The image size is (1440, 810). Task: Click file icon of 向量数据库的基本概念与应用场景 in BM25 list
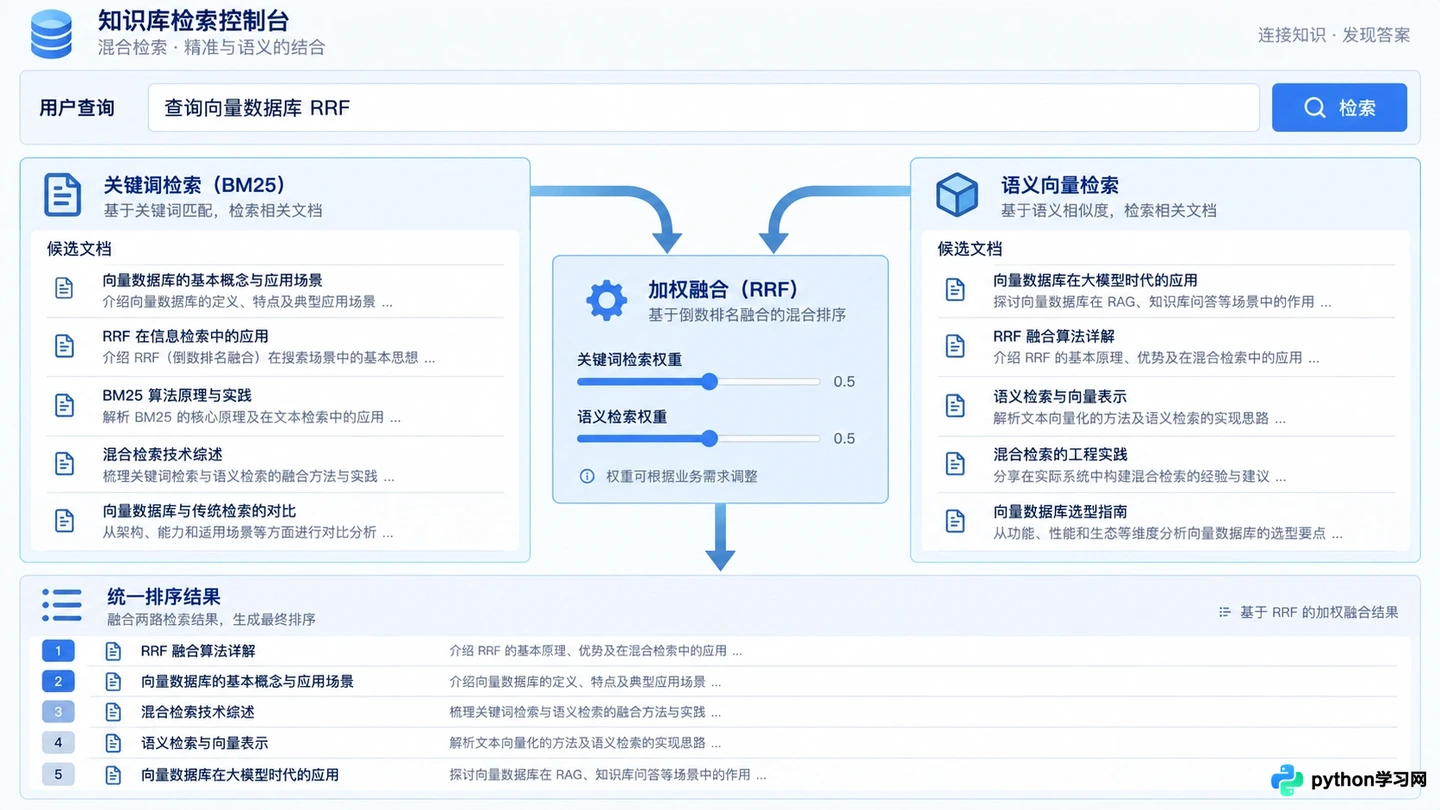click(64, 289)
